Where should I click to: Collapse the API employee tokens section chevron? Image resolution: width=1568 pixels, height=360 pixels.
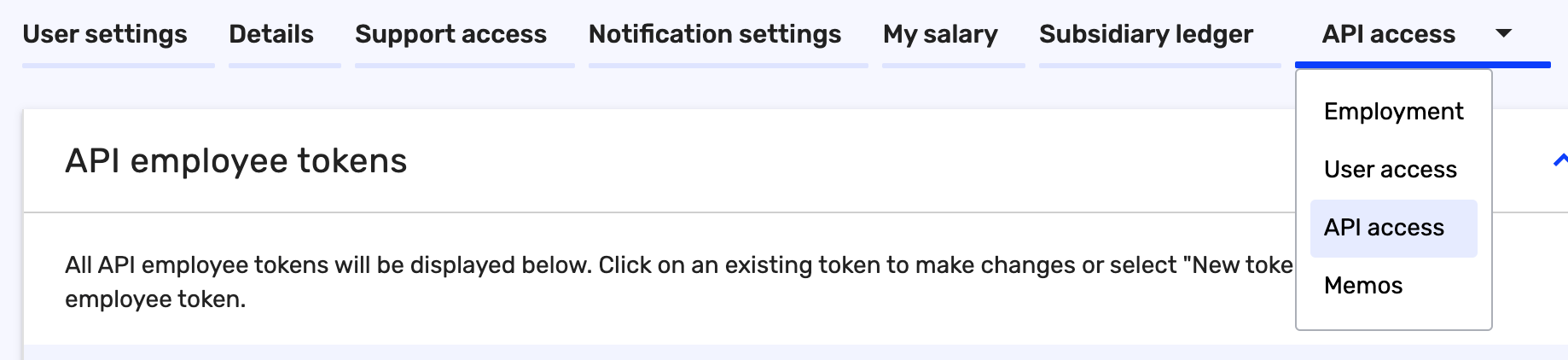pos(1560,160)
